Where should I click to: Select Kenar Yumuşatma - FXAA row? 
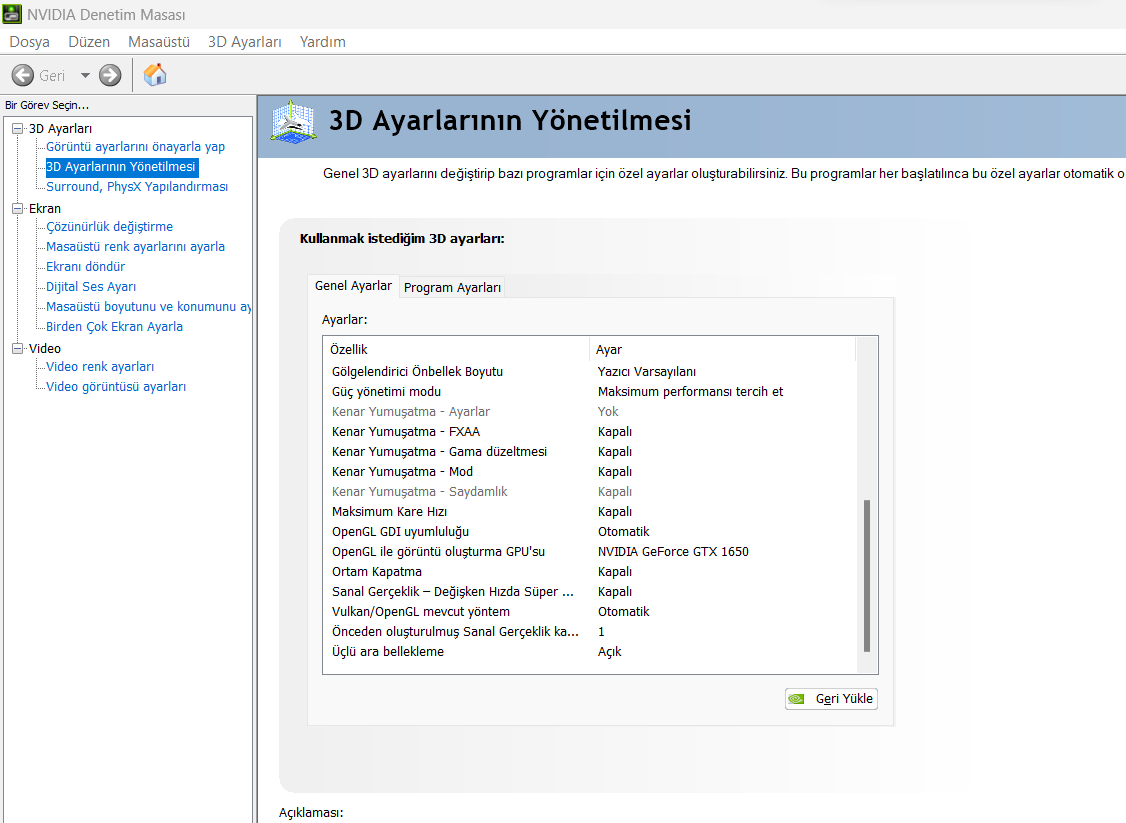click(x=590, y=432)
